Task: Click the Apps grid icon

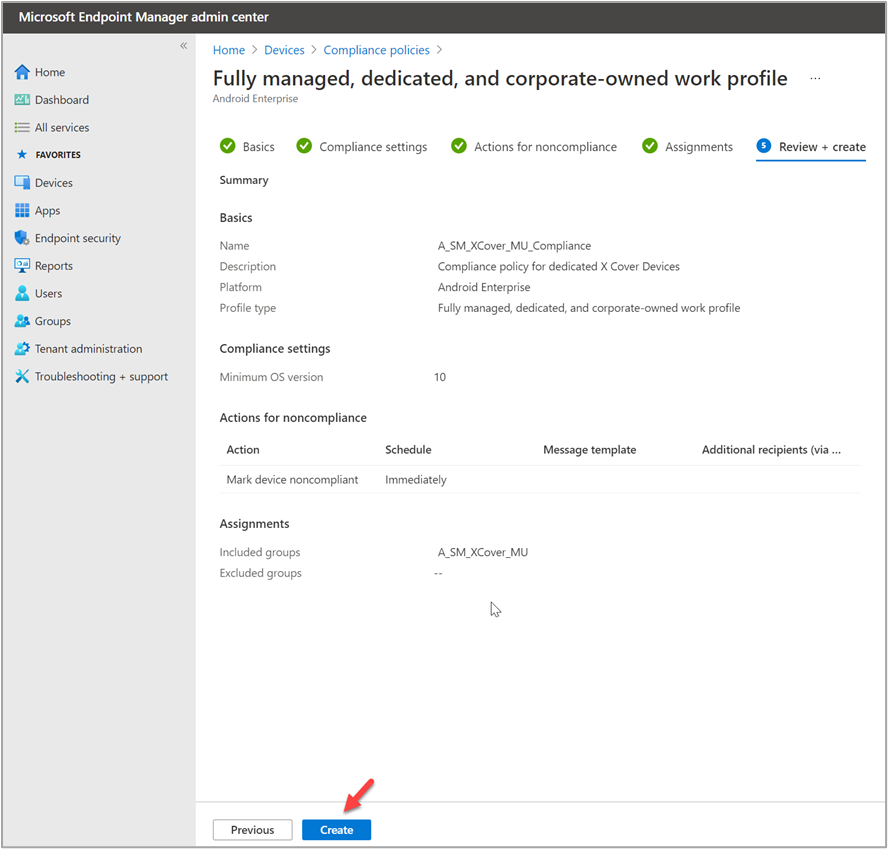Action: (x=22, y=210)
